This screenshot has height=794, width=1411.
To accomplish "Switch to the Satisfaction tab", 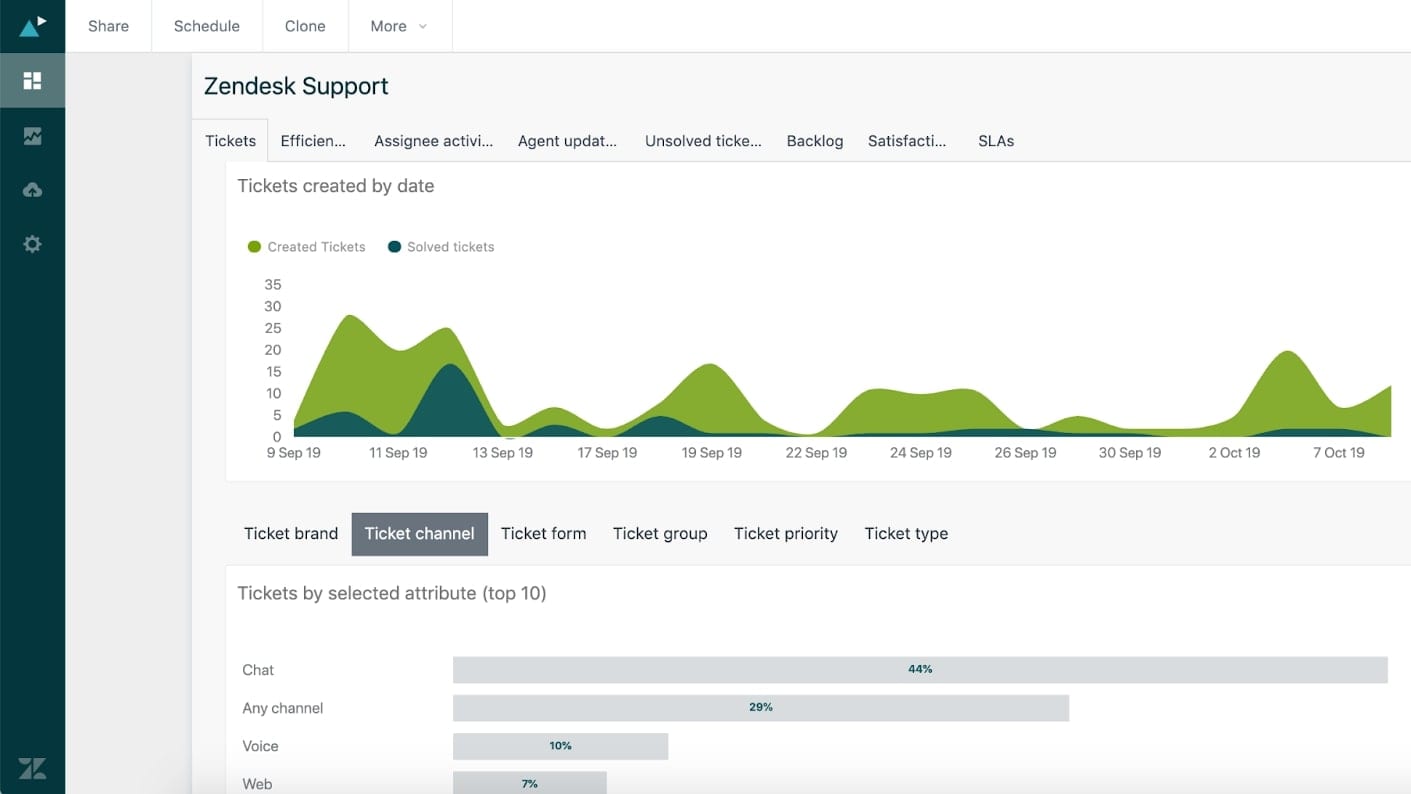I will 906,141.
